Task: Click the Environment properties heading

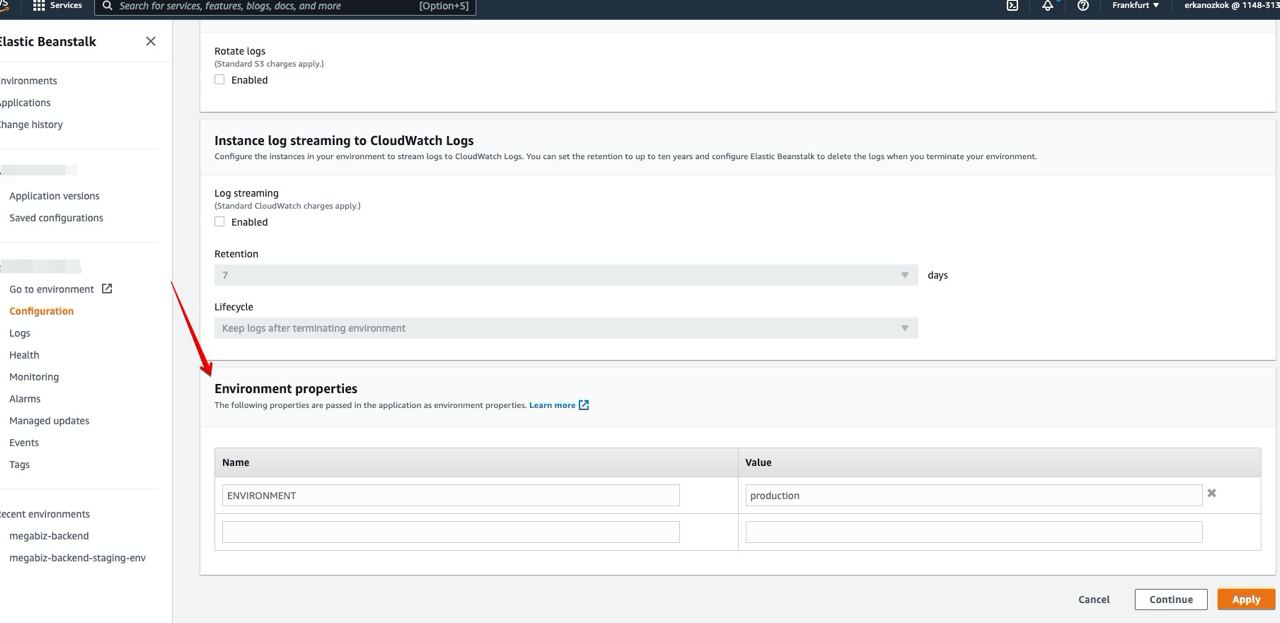Action: (x=286, y=389)
